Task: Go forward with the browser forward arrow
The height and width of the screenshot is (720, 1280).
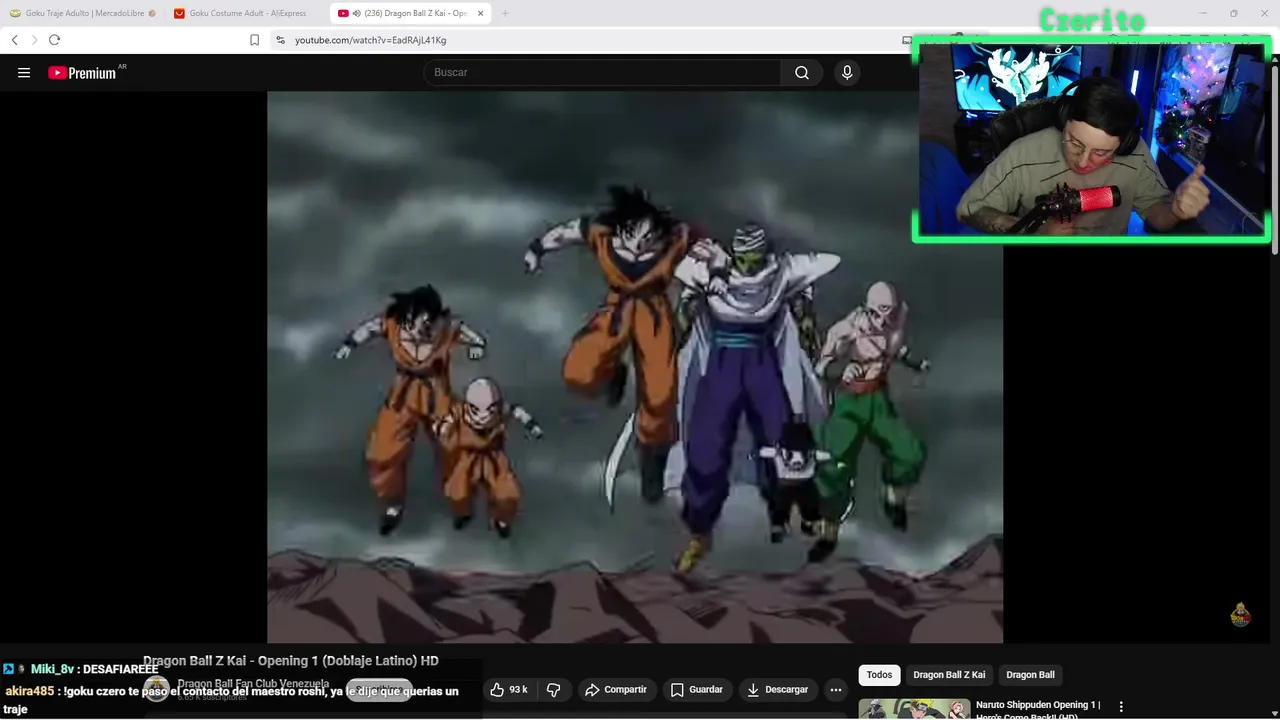Action: coord(34,40)
